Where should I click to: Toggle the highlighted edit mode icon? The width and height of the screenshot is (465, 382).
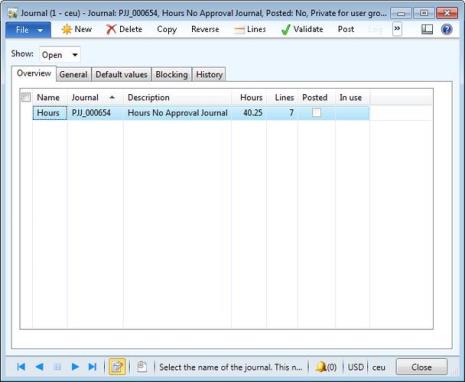pyautogui.click(x=117, y=367)
